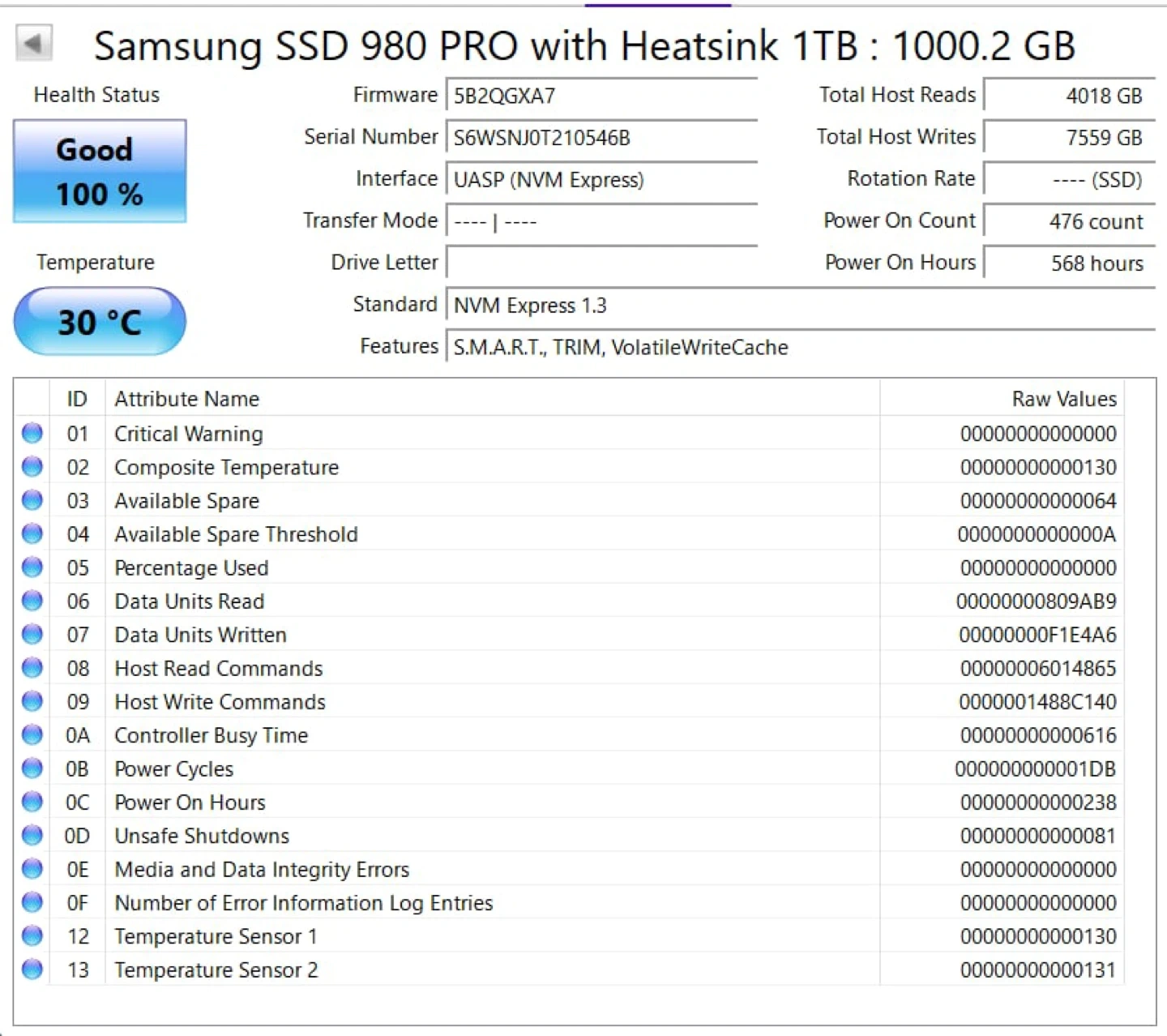Click the empty Drive Letter field
The height and width of the screenshot is (1036, 1167).
point(601,263)
